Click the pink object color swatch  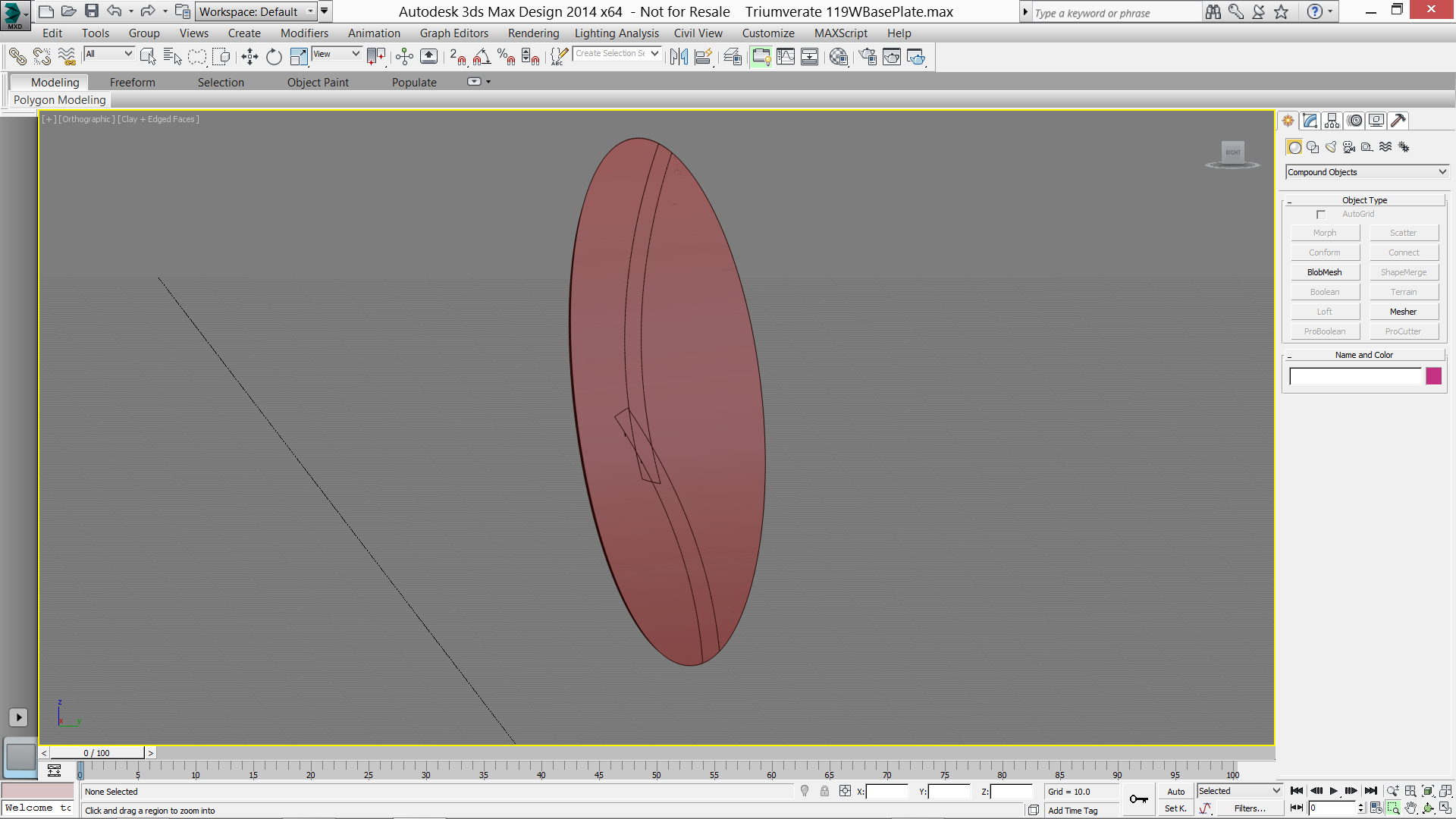point(1433,376)
